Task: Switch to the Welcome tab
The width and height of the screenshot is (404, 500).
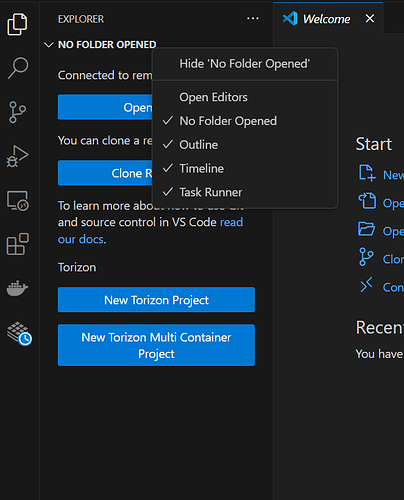Action: point(326,19)
